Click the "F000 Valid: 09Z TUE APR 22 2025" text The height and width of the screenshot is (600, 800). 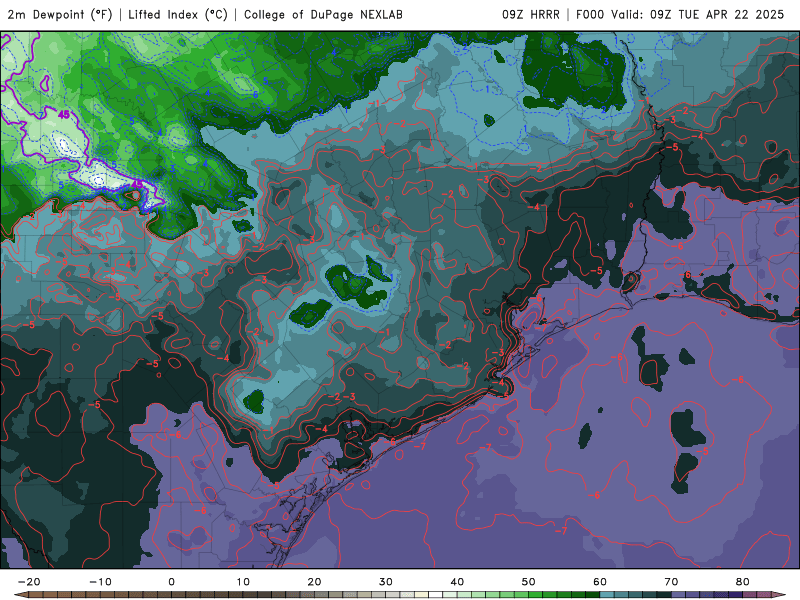(680, 15)
